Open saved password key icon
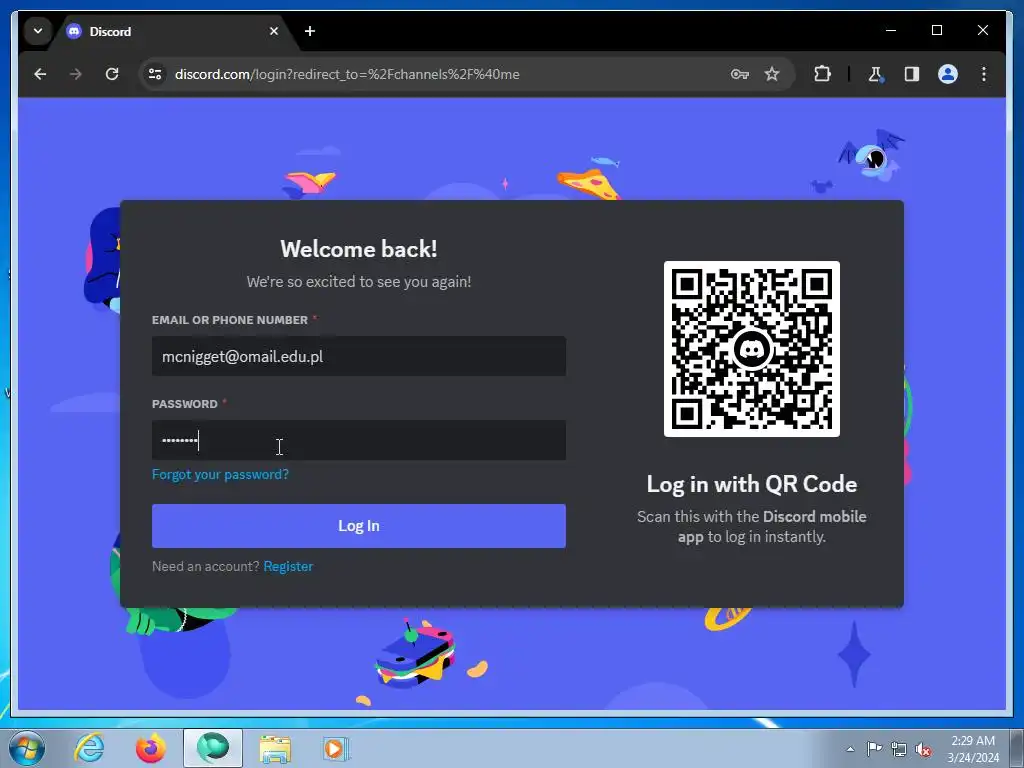Image resolution: width=1024 pixels, height=768 pixels. click(x=739, y=74)
